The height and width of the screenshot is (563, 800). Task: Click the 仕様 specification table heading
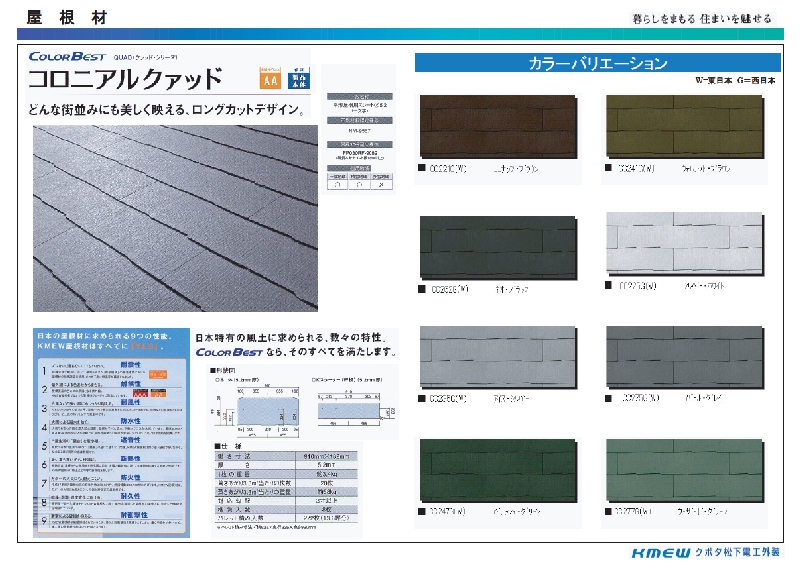[x=228, y=446]
